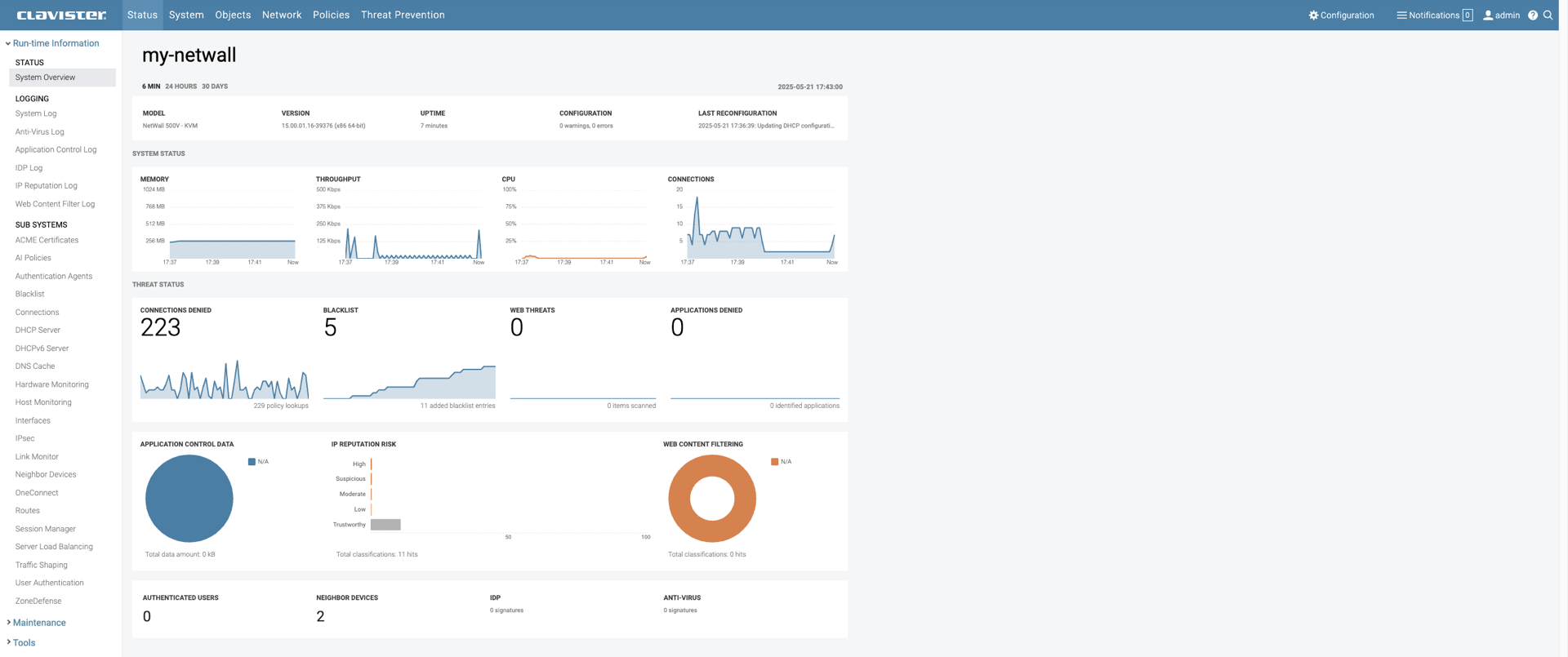
Task: Click the Trustworthy bar in IP Reputation
Action: point(385,525)
